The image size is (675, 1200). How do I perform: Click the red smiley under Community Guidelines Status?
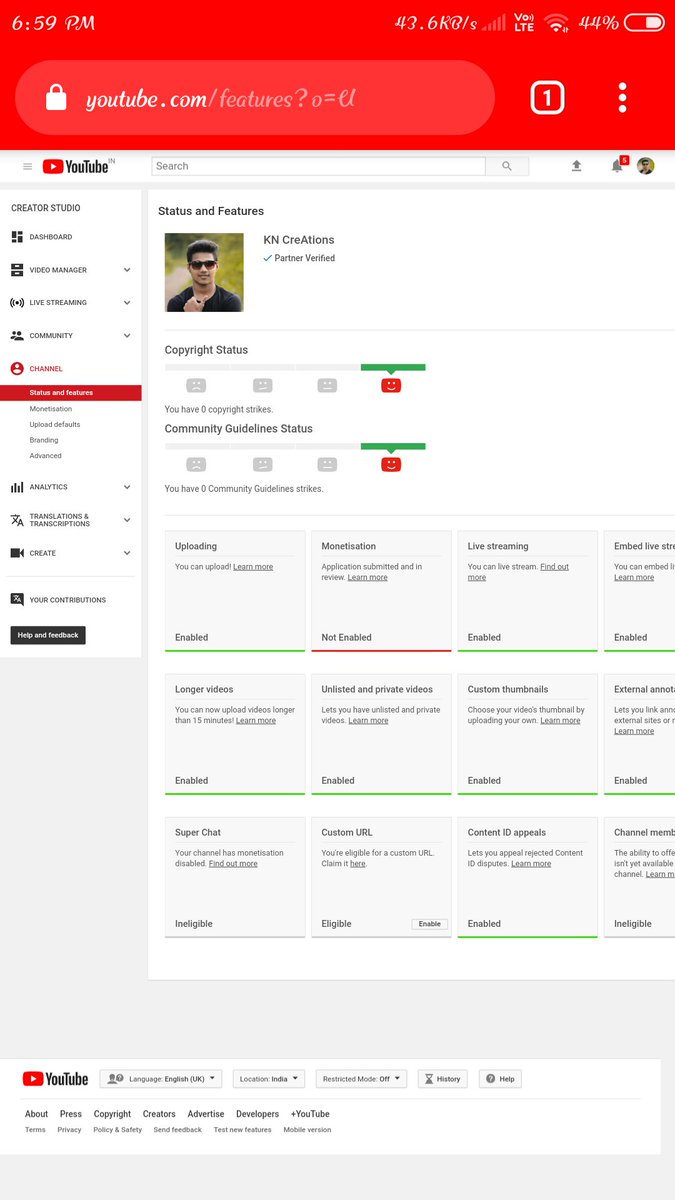391,464
